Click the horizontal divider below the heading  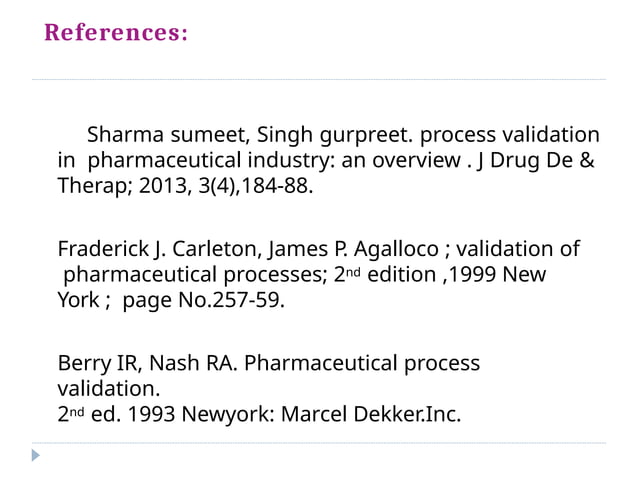tap(319, 79)
